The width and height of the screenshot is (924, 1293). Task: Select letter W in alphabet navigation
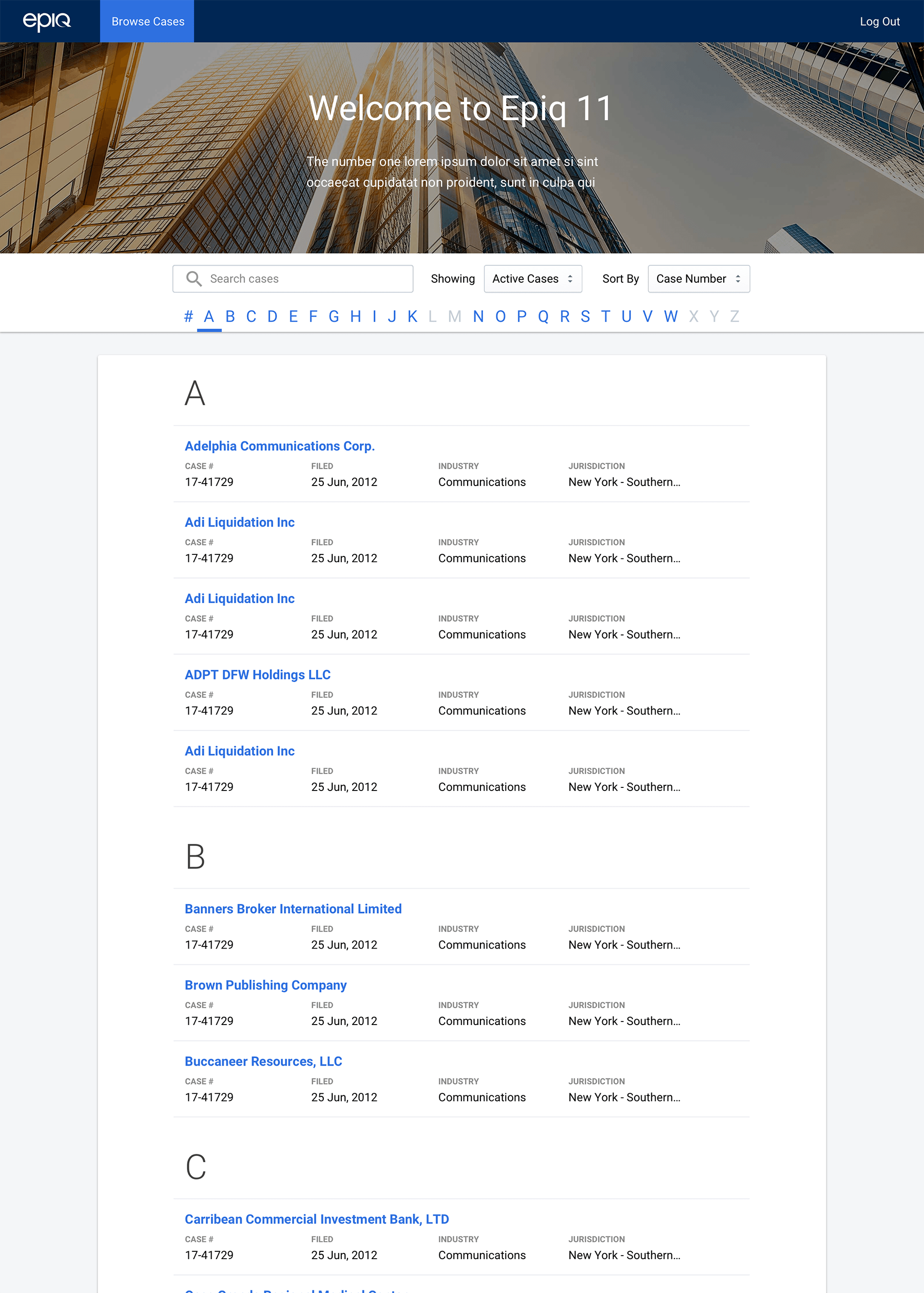coord(670,316)
